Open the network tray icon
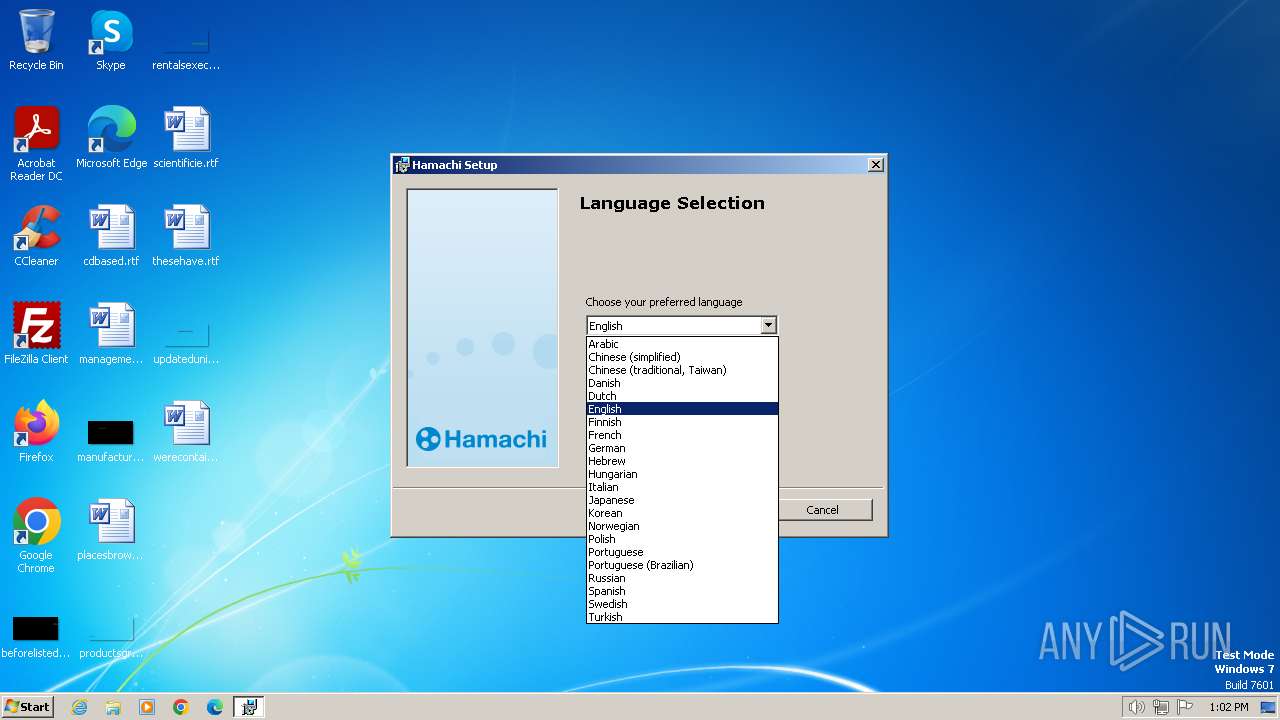The height and width of the screenshot is (720, 1280). click(1161, 707)
